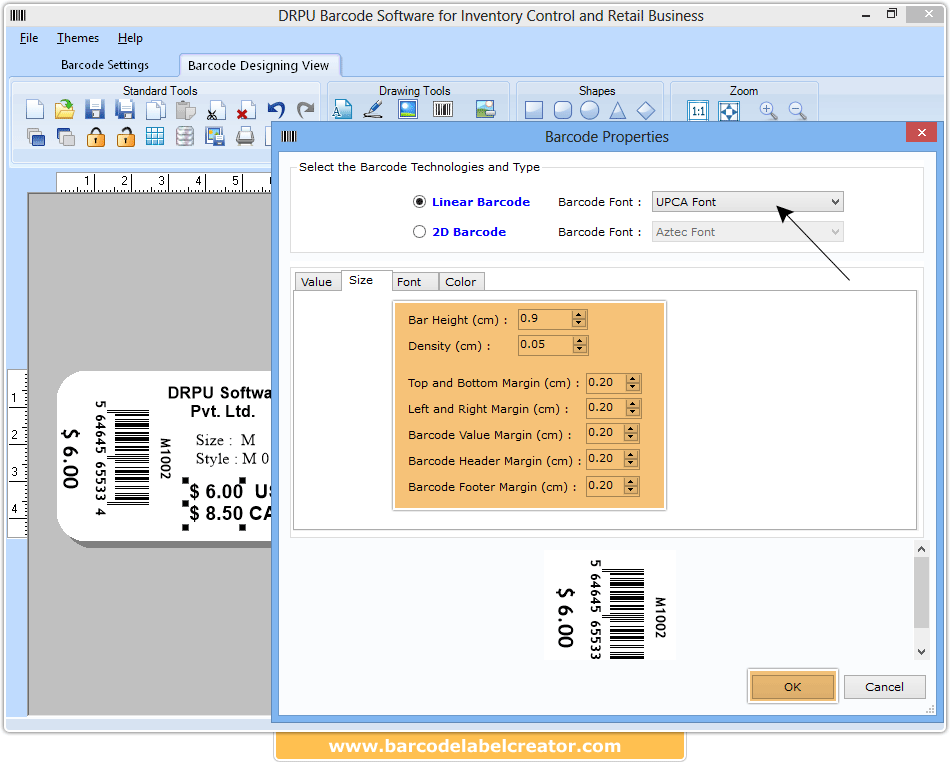Image resolution: width=950 pixels, height=762 pixels.
Task: Increase Bar Height using the up arrow
Action: 580,315
